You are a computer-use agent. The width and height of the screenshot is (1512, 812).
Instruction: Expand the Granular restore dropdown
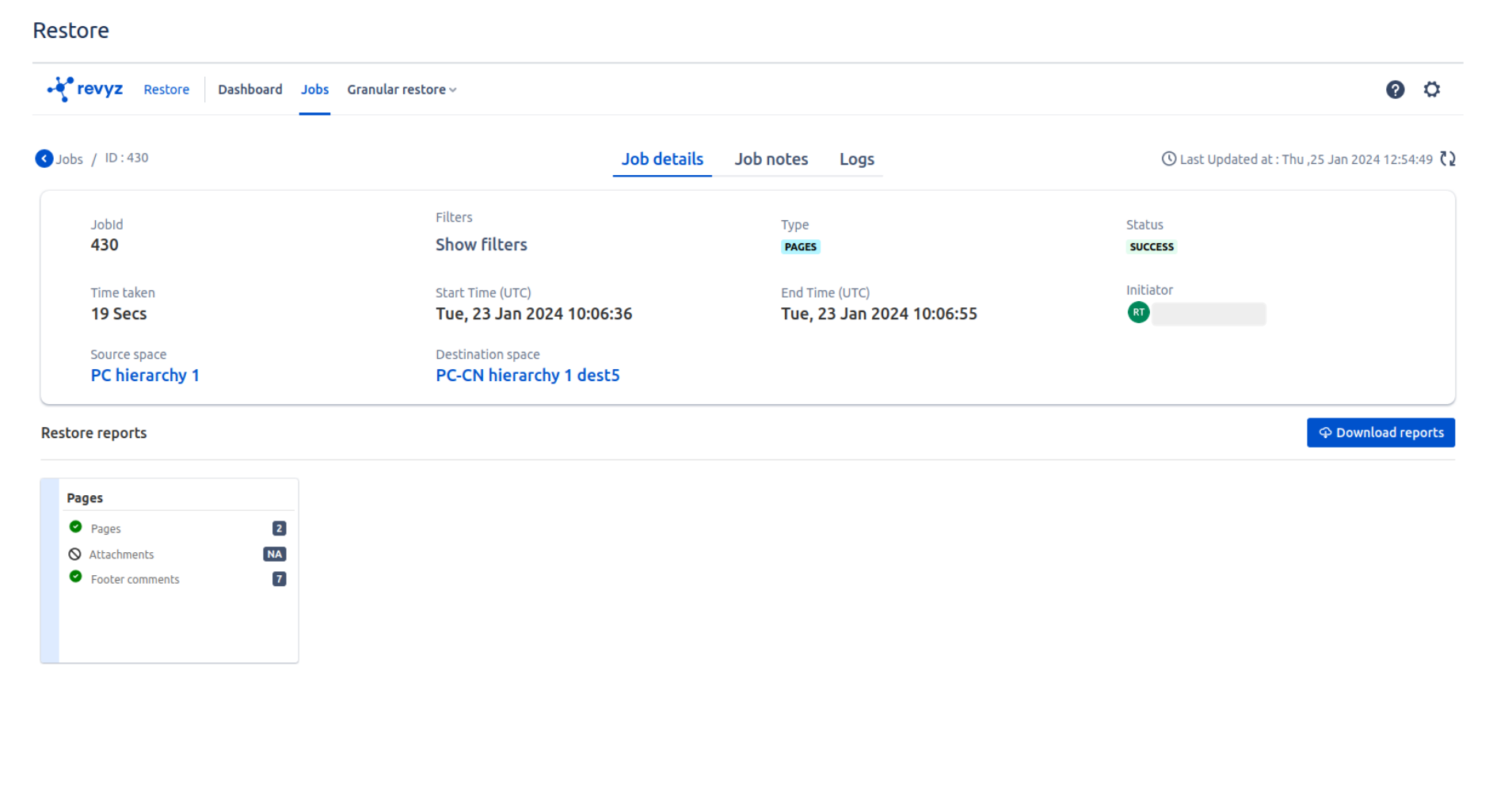[x=402, y=90]
